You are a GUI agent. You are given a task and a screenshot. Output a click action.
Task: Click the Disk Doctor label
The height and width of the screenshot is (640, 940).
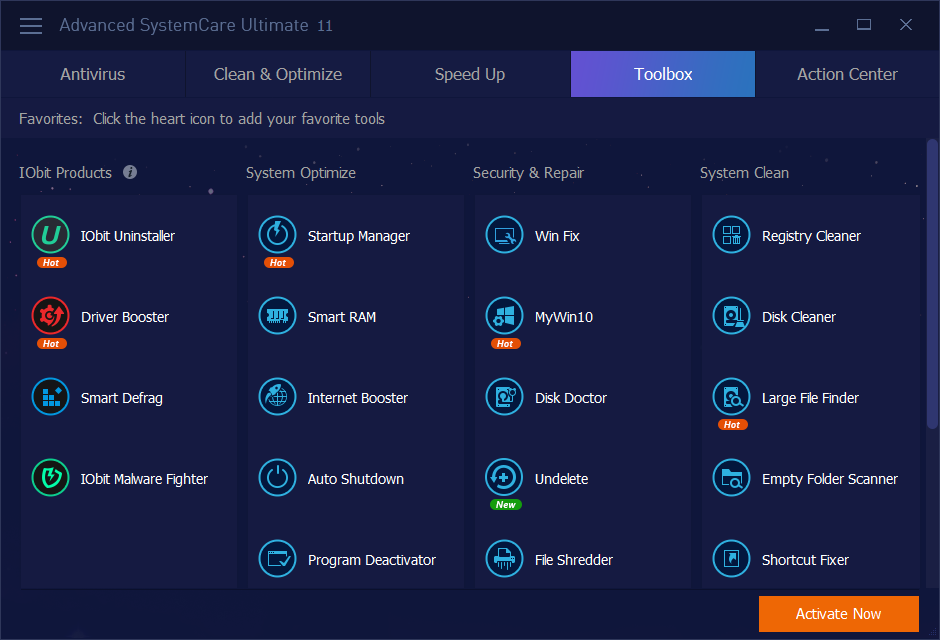point(571,398)
